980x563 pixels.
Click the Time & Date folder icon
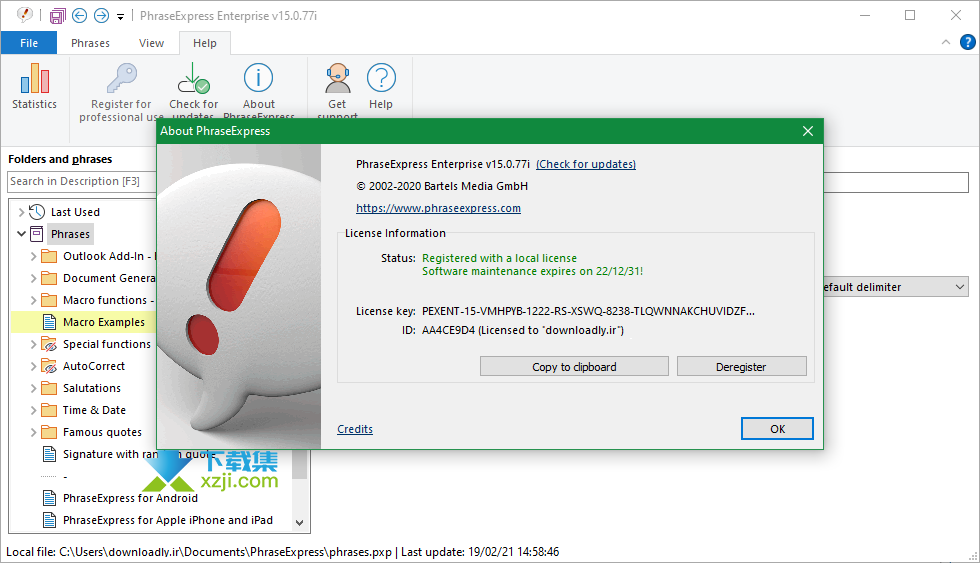pos(49,410)
